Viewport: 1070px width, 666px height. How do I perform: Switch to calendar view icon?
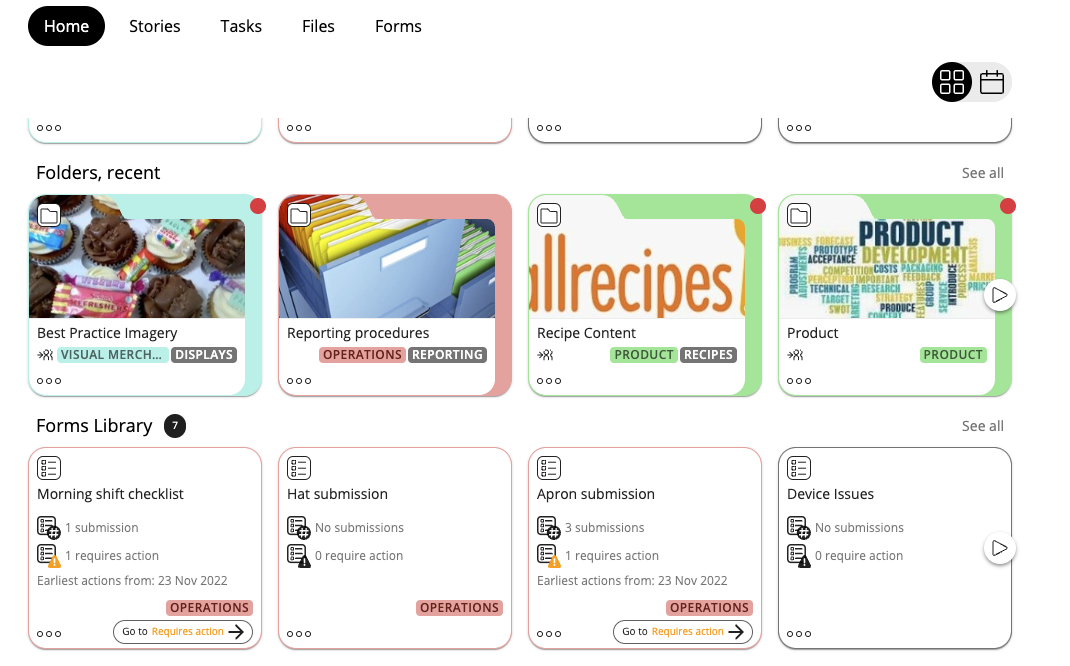click(x=992, y=83)
